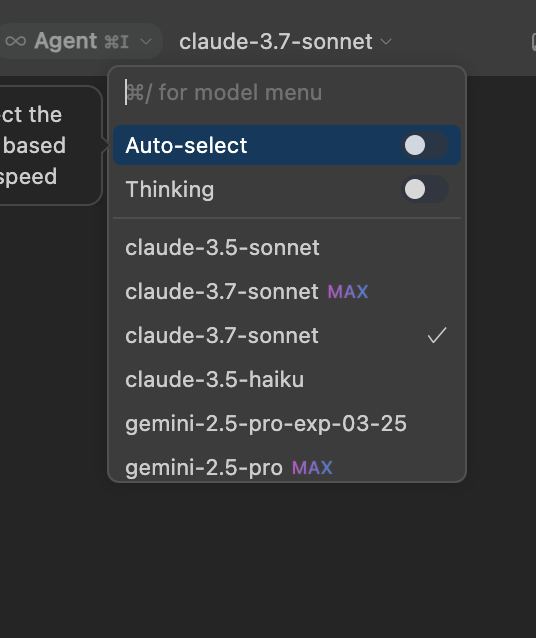
Task: Click the Thinking row label
Action: tap(170, 189)
